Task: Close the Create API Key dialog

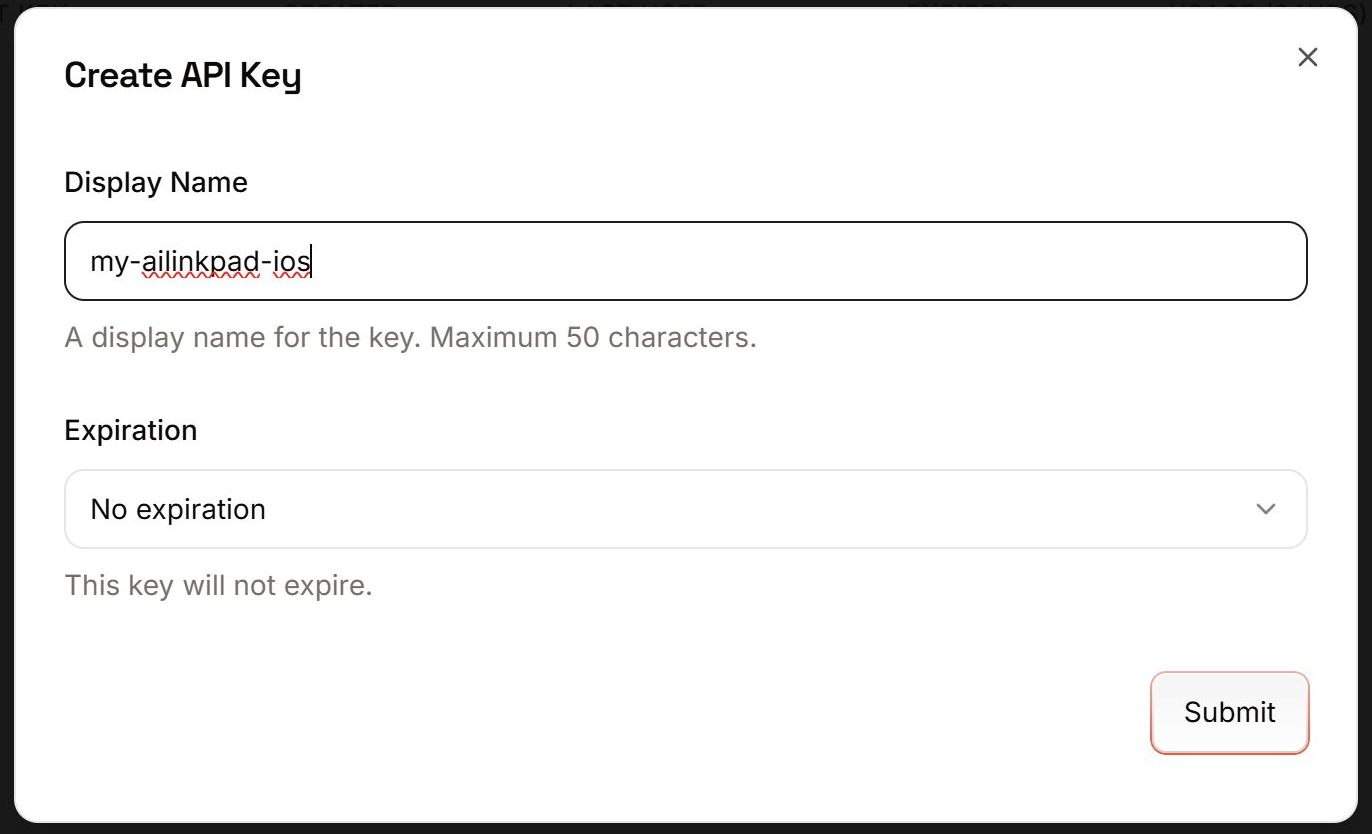Action: pos(1307,58)
